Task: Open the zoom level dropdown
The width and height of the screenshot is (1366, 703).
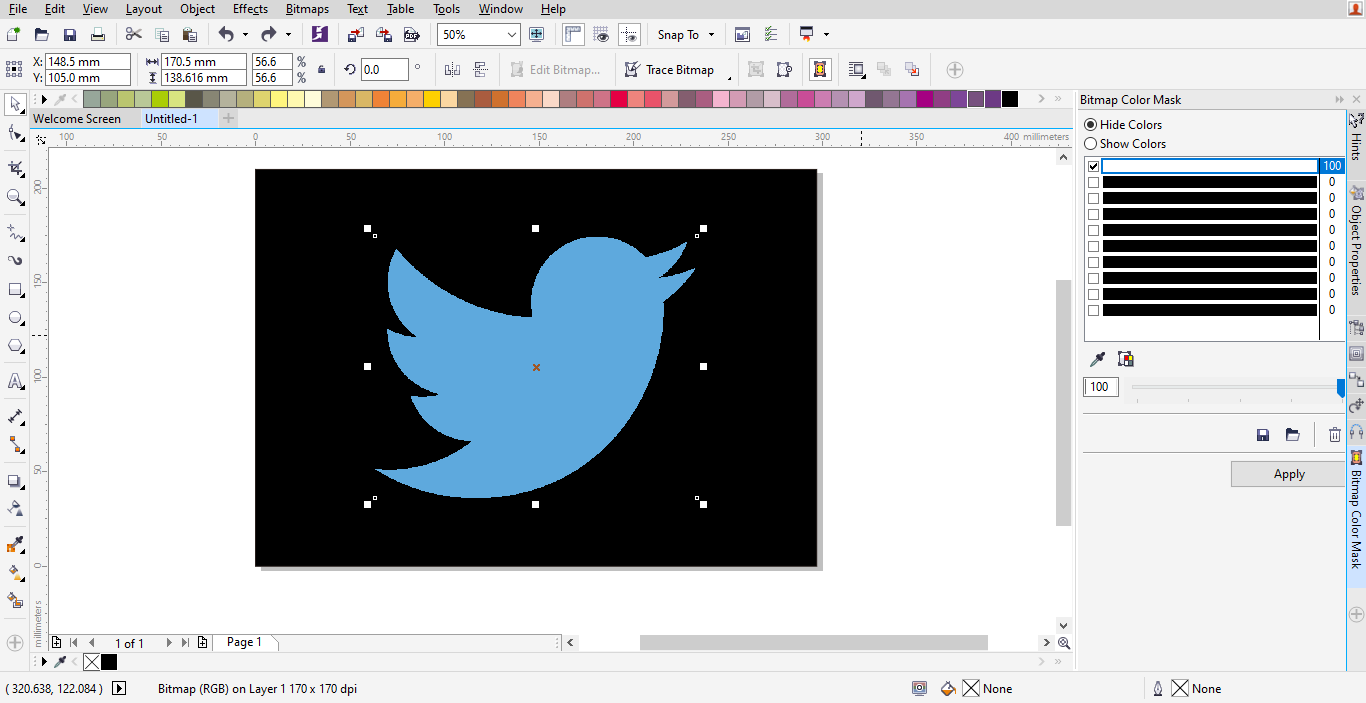Action: [506, 33]
